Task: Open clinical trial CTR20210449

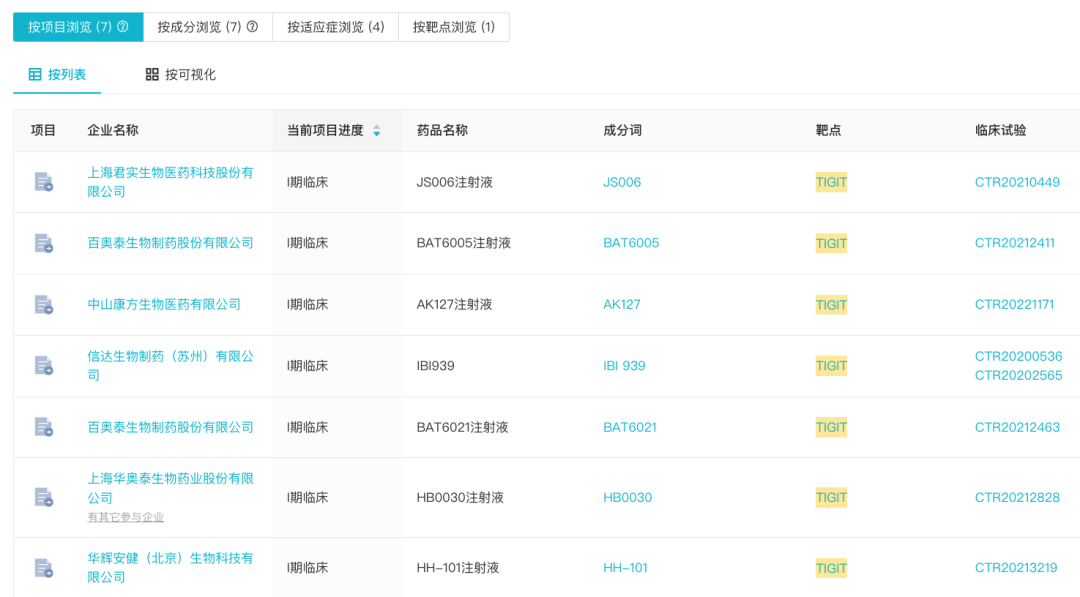Action: tap(1017, 182)
